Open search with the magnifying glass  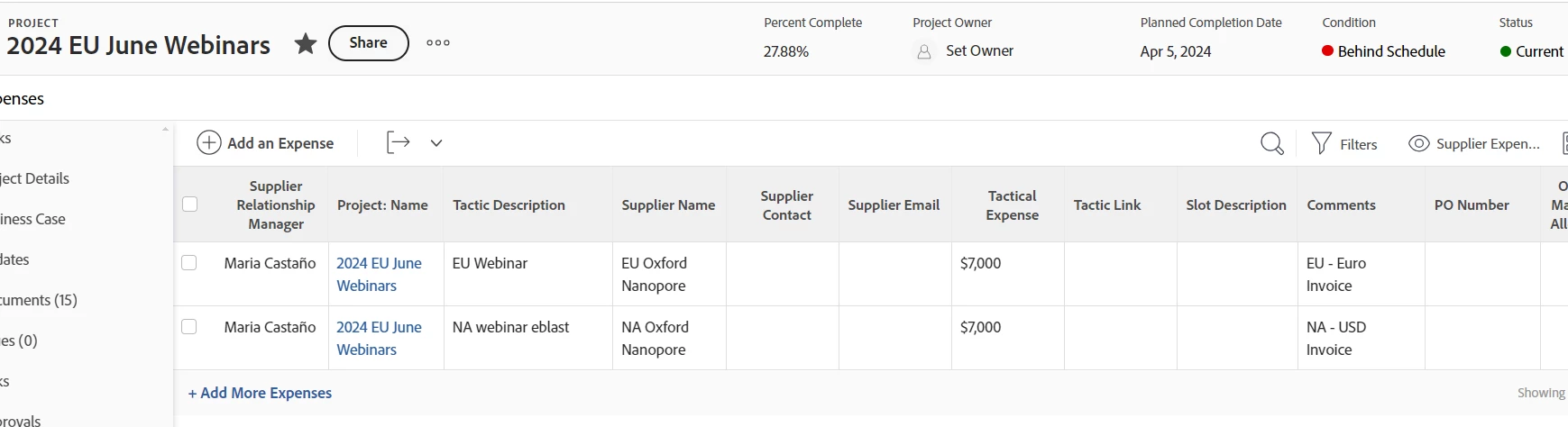(x=1271, y=143)
